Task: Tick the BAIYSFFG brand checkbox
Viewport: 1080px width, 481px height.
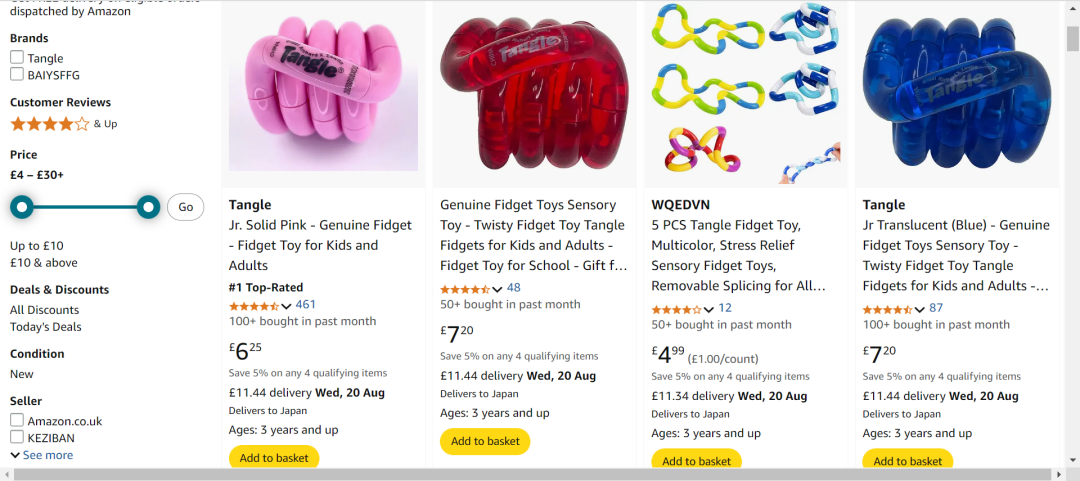Action: [x=17, y=74]
